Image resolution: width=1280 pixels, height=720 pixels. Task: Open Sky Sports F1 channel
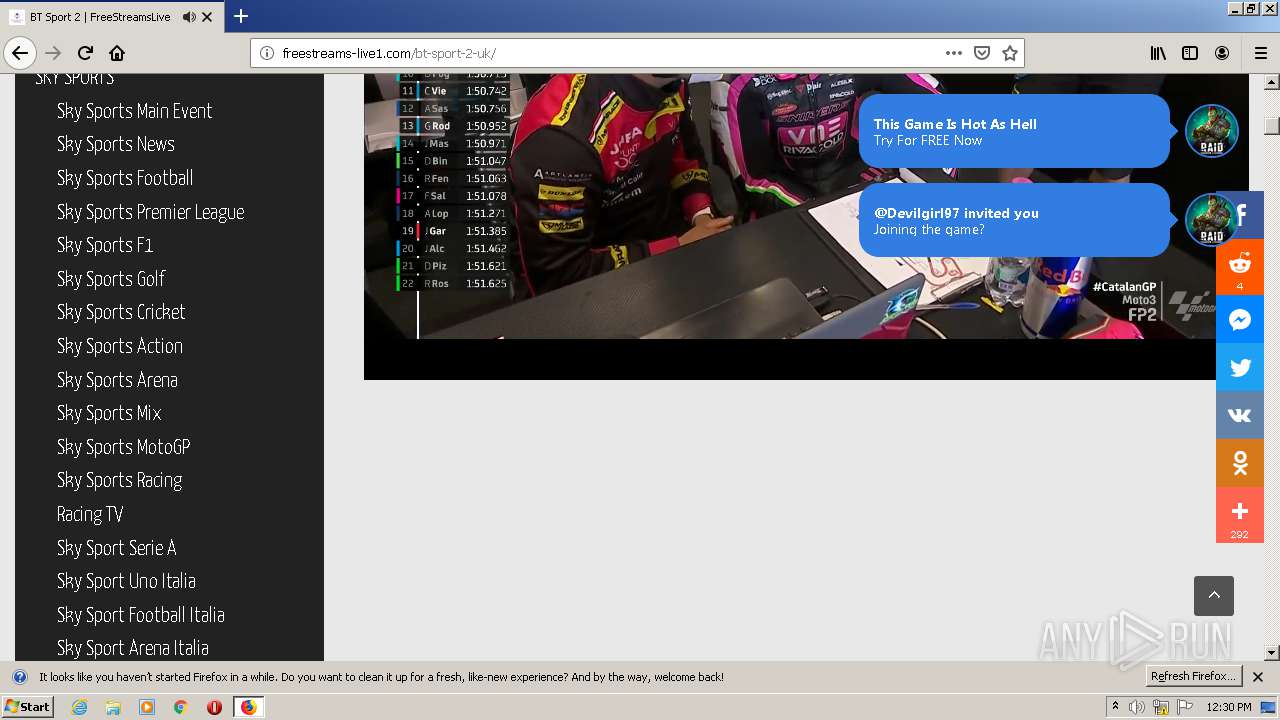(105, 245)
